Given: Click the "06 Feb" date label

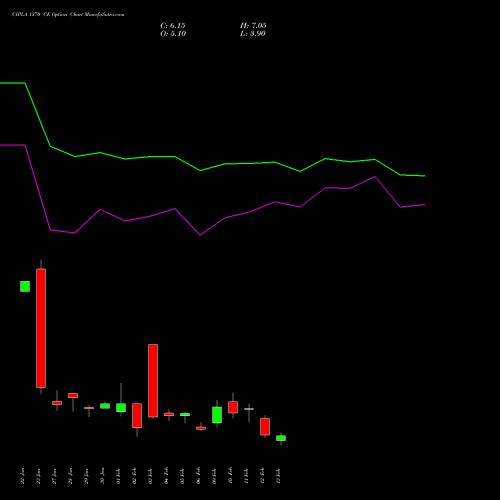Looking at the screenshot, I should 198,476.
